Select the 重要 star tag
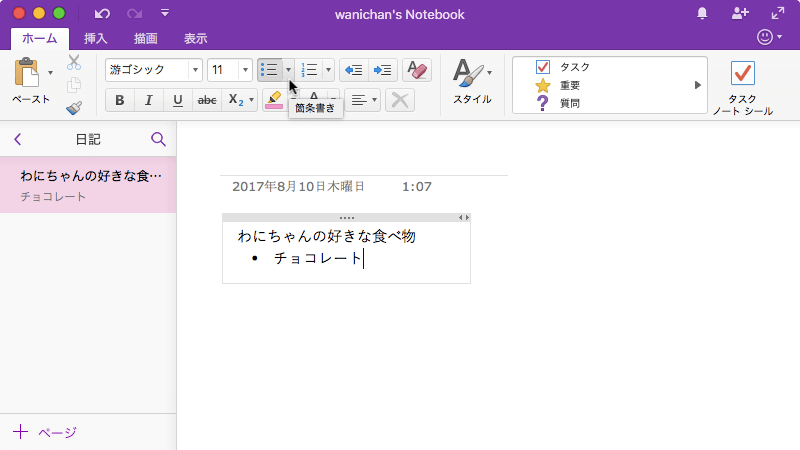 pos(558,85)
